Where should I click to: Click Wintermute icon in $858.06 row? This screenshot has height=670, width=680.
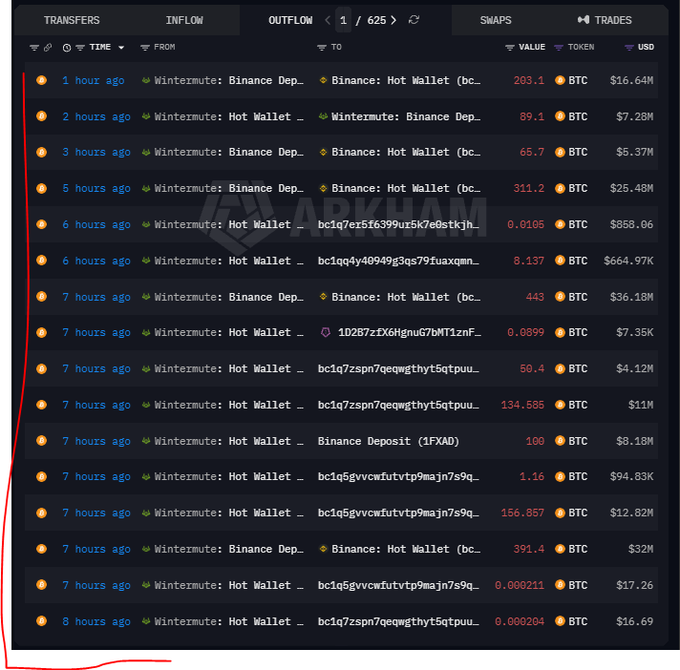tap(146, 224)
